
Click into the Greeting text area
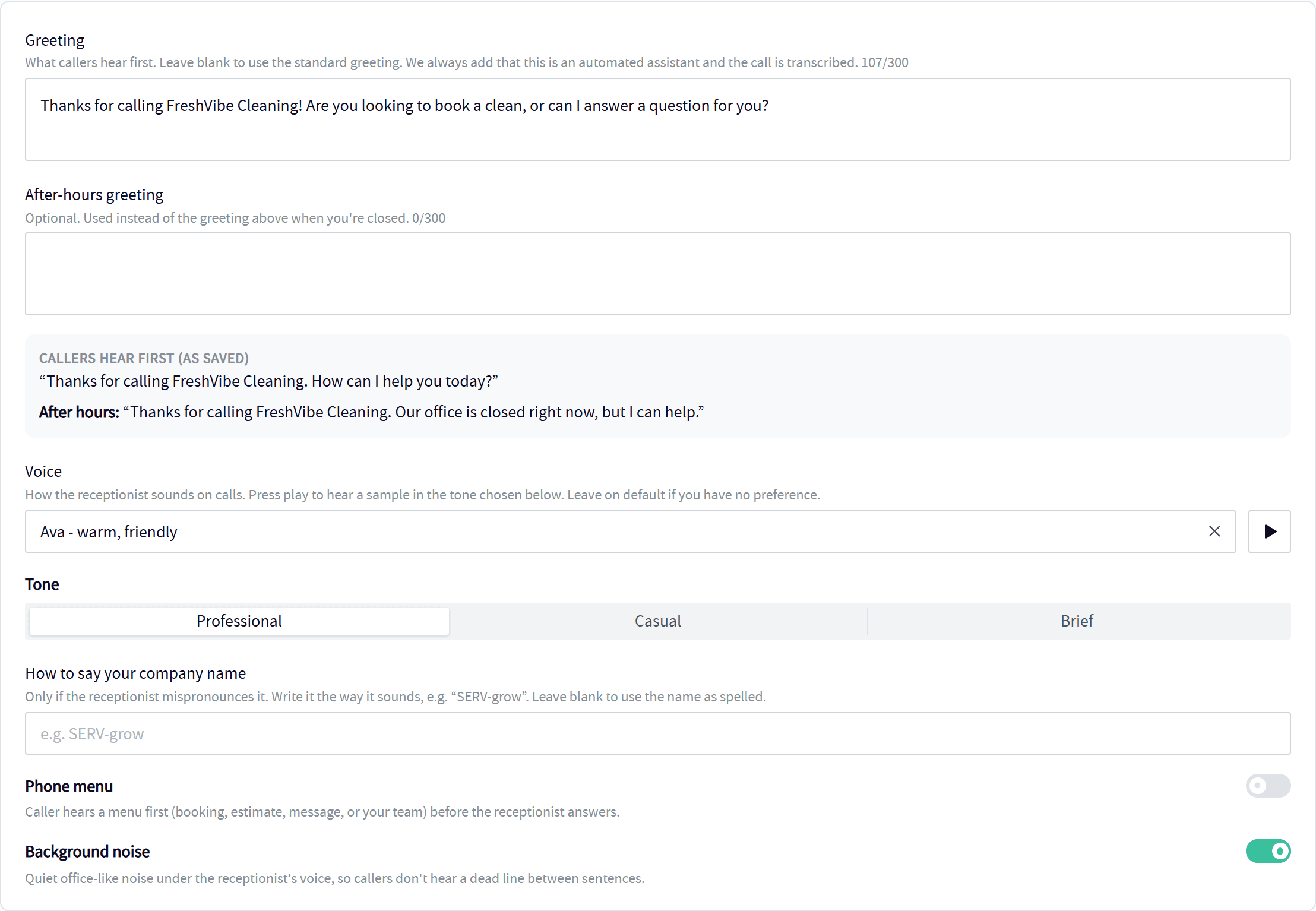pos(658,119)
